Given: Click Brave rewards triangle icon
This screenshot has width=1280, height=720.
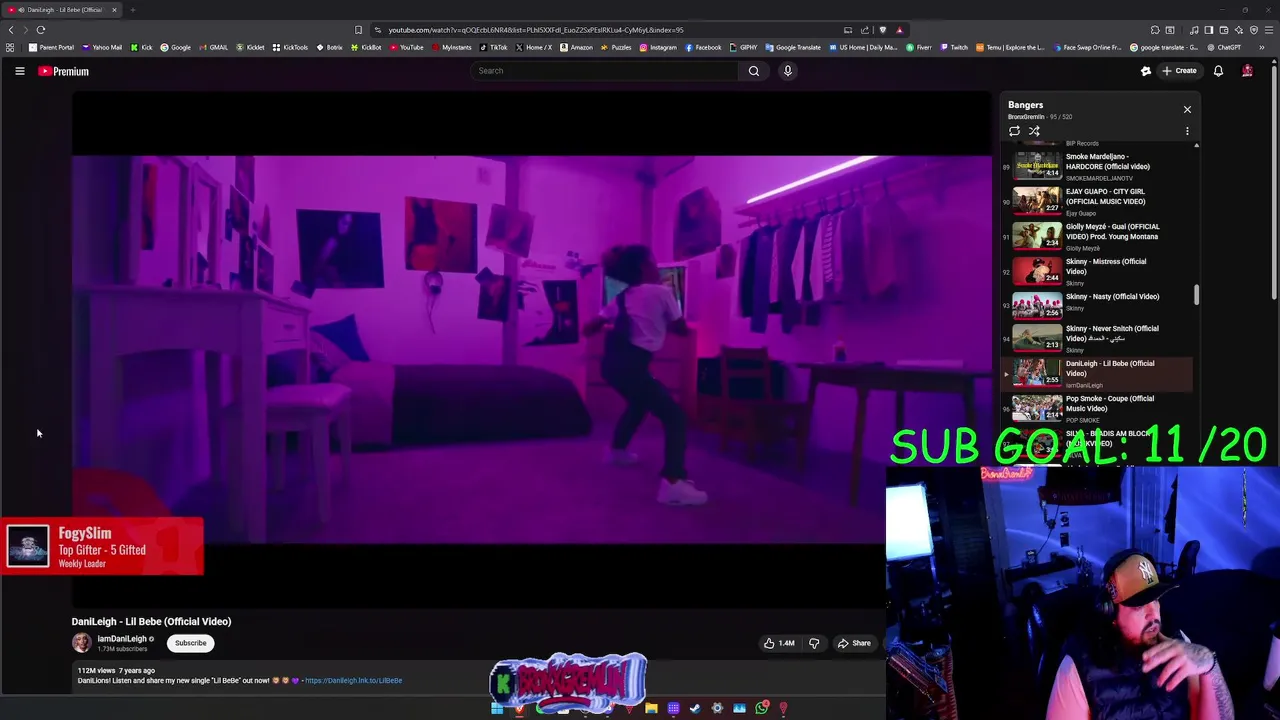Looking at the screenshot, I should 899,30.
